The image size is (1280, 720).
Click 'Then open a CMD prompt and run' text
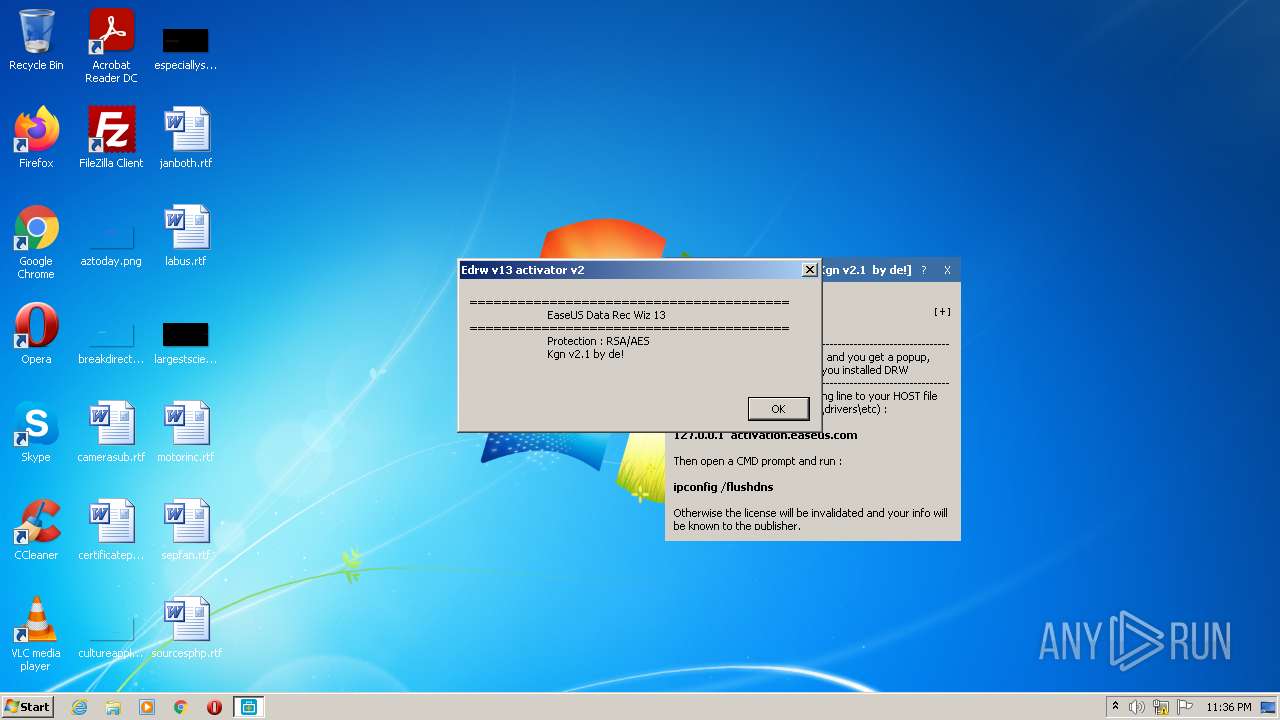[757, 461]
